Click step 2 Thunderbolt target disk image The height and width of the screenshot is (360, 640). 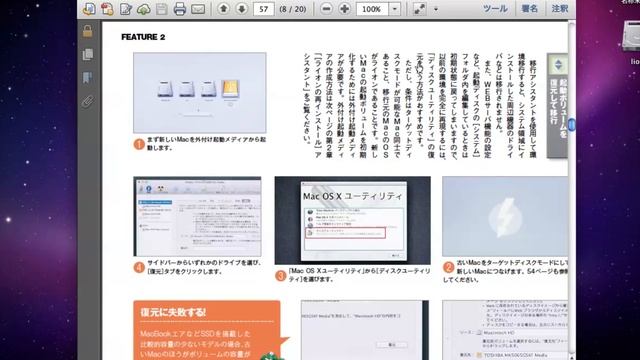coord(505,216)
